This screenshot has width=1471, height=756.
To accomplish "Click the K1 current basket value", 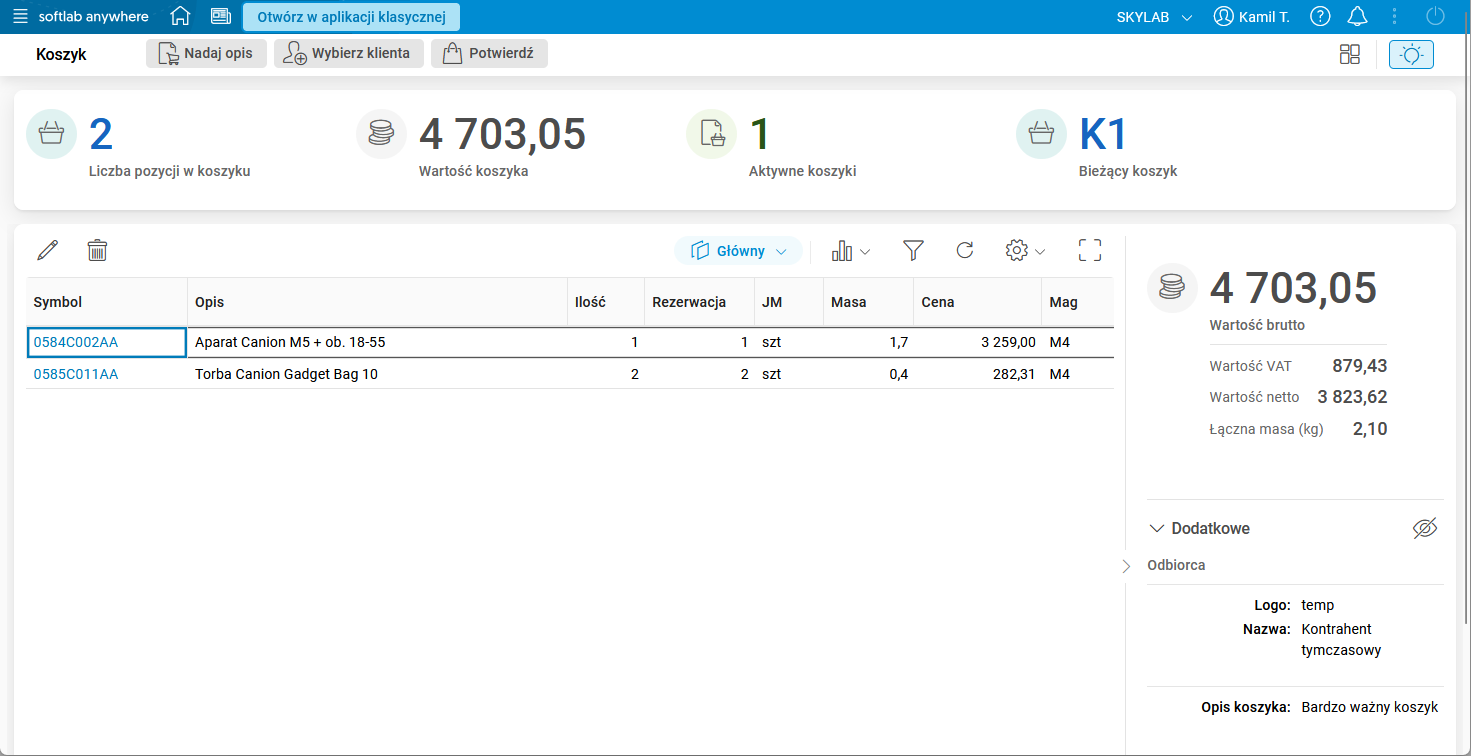I will pyautogui.click(x=1104, y=134).
